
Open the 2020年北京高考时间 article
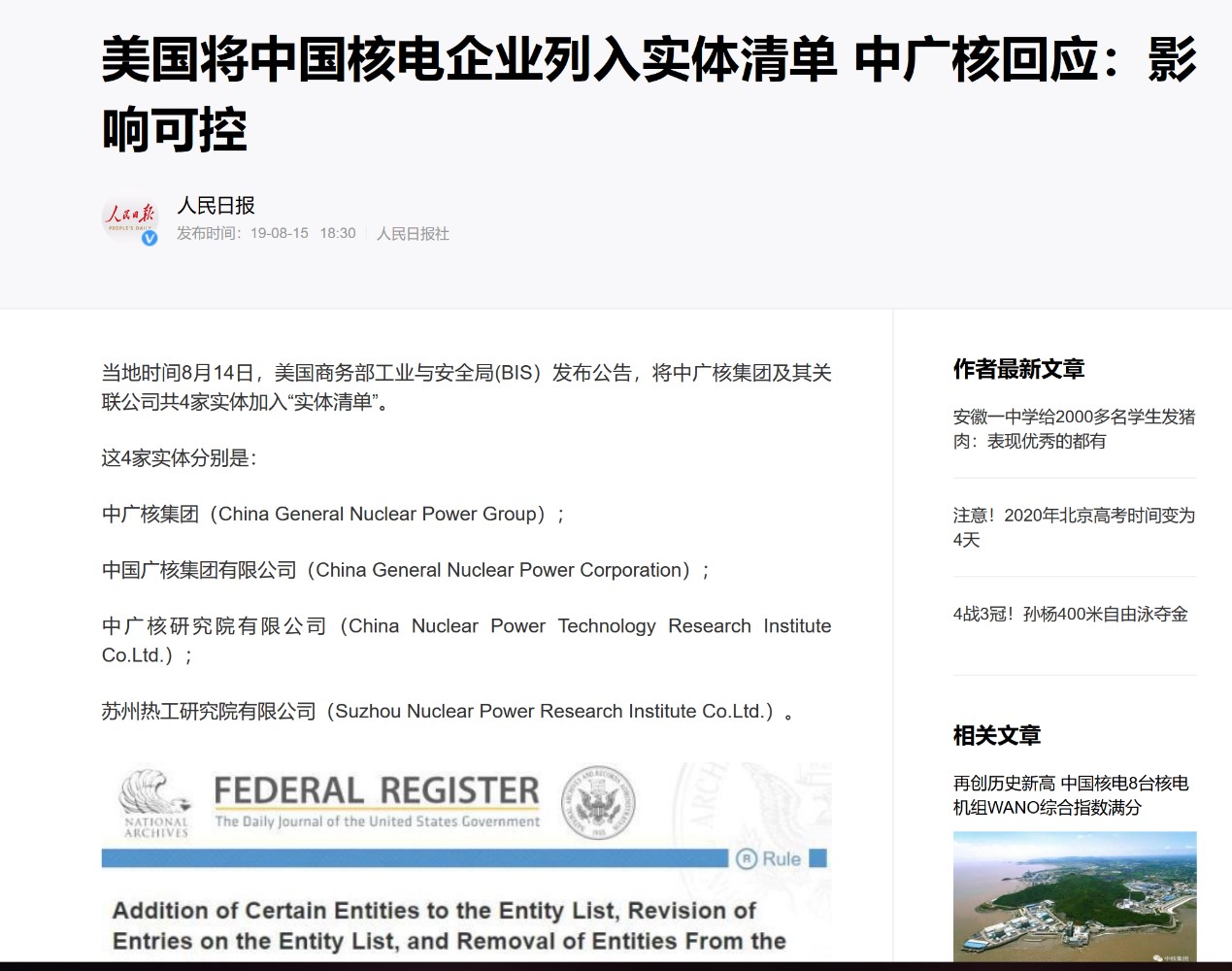(x=1074, y=527)
